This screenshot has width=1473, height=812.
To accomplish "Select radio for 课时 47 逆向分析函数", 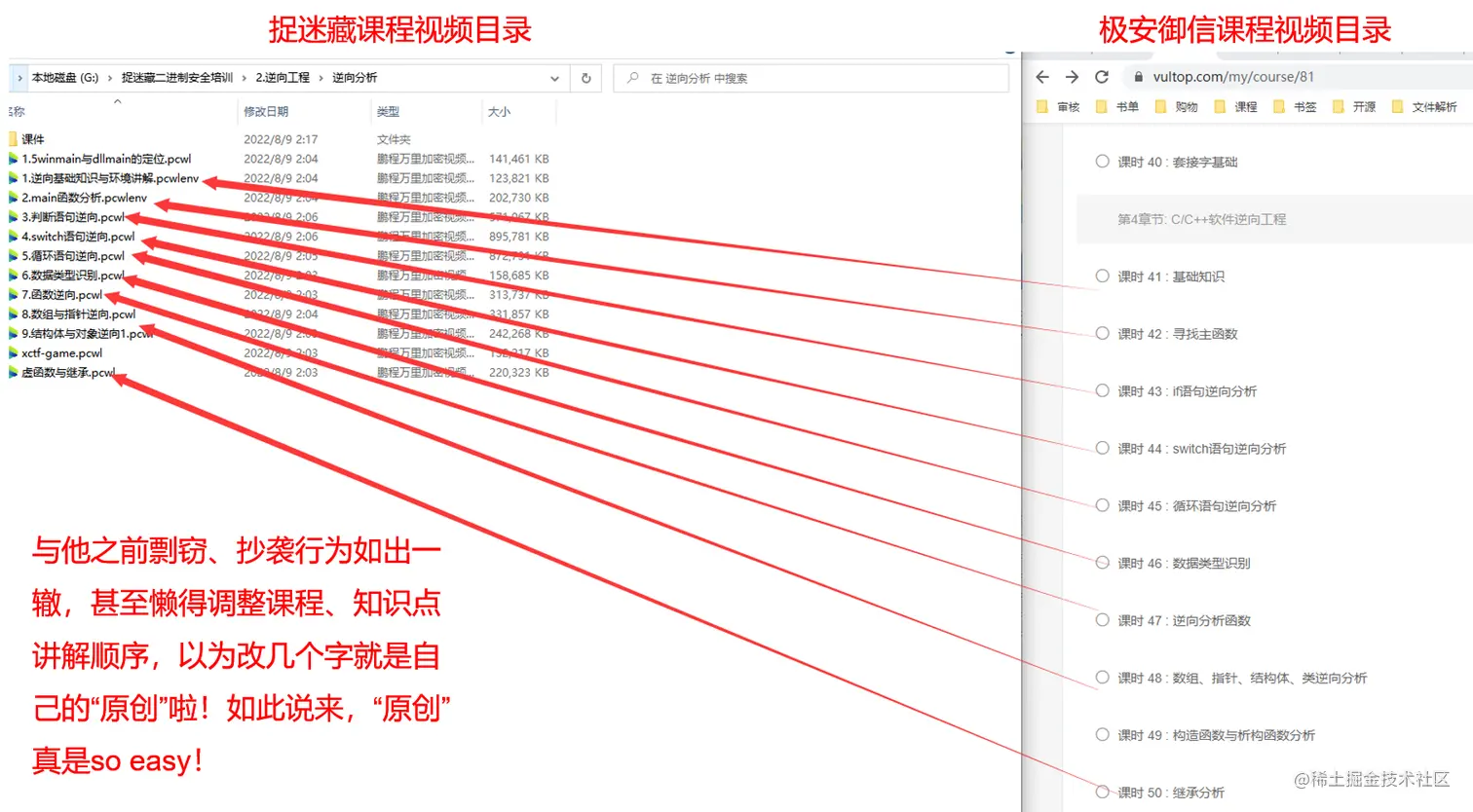I will pos(1102,620).
